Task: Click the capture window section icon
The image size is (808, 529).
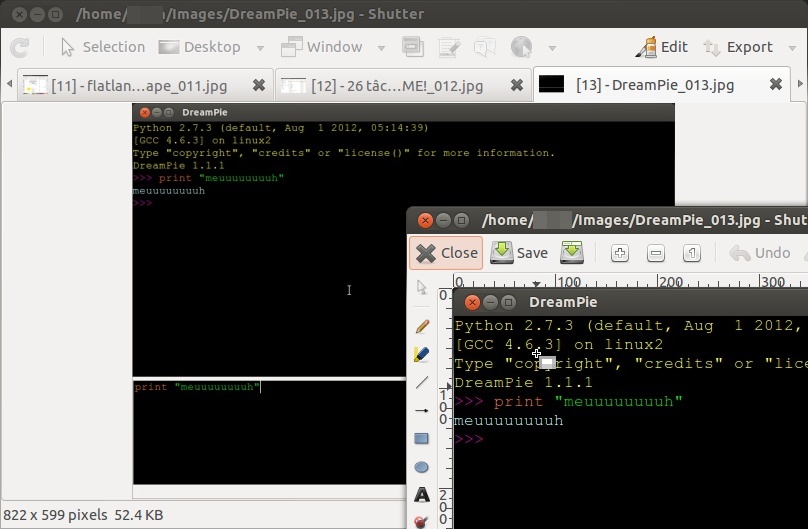Action: pos(413,47)
